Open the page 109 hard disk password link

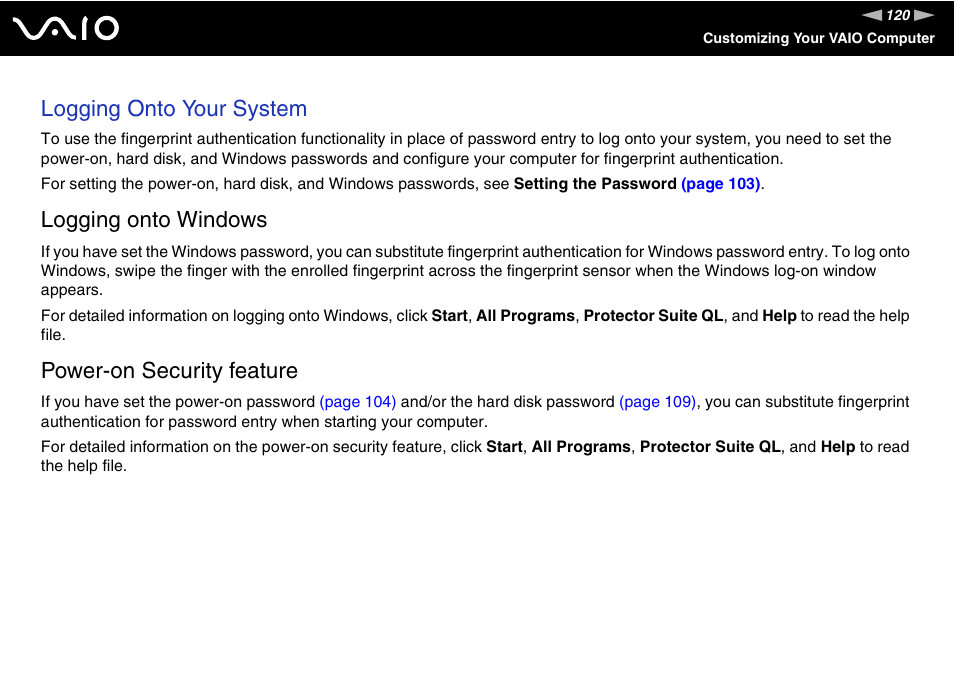click(x=658, y=402)
